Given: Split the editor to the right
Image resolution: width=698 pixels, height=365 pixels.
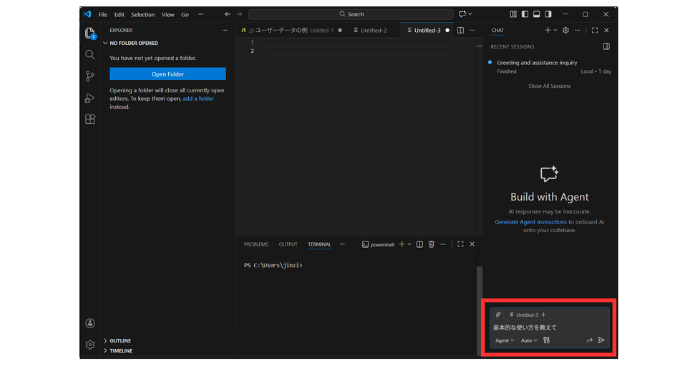Looking at the screenshot, I should (460, 30).
